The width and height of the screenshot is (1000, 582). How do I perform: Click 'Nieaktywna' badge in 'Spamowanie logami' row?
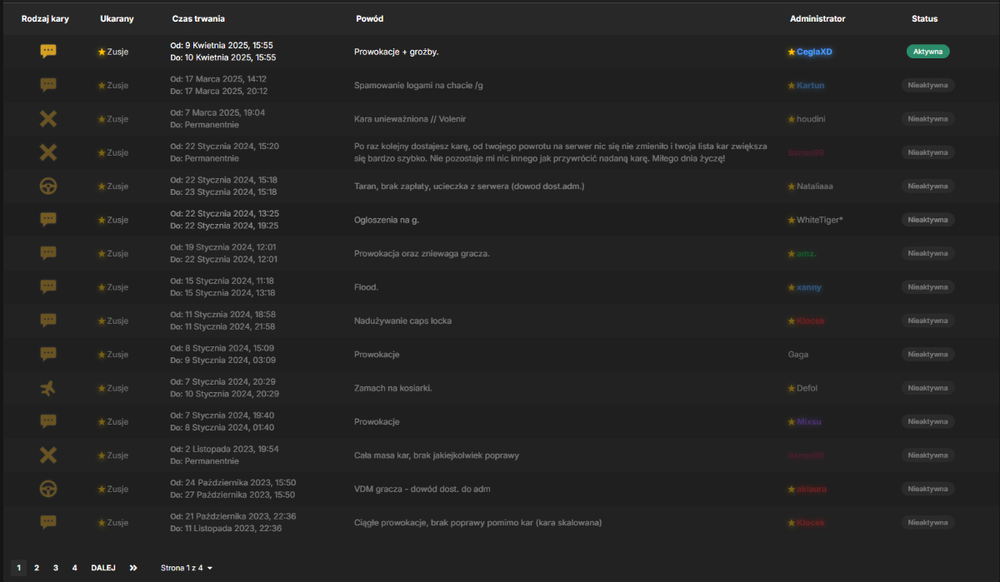[x=928, y=85]
